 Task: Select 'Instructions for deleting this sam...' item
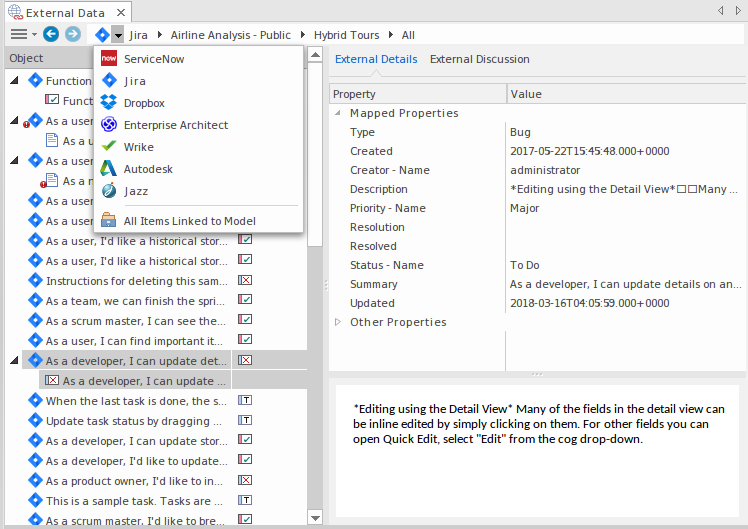pos(135,281)
